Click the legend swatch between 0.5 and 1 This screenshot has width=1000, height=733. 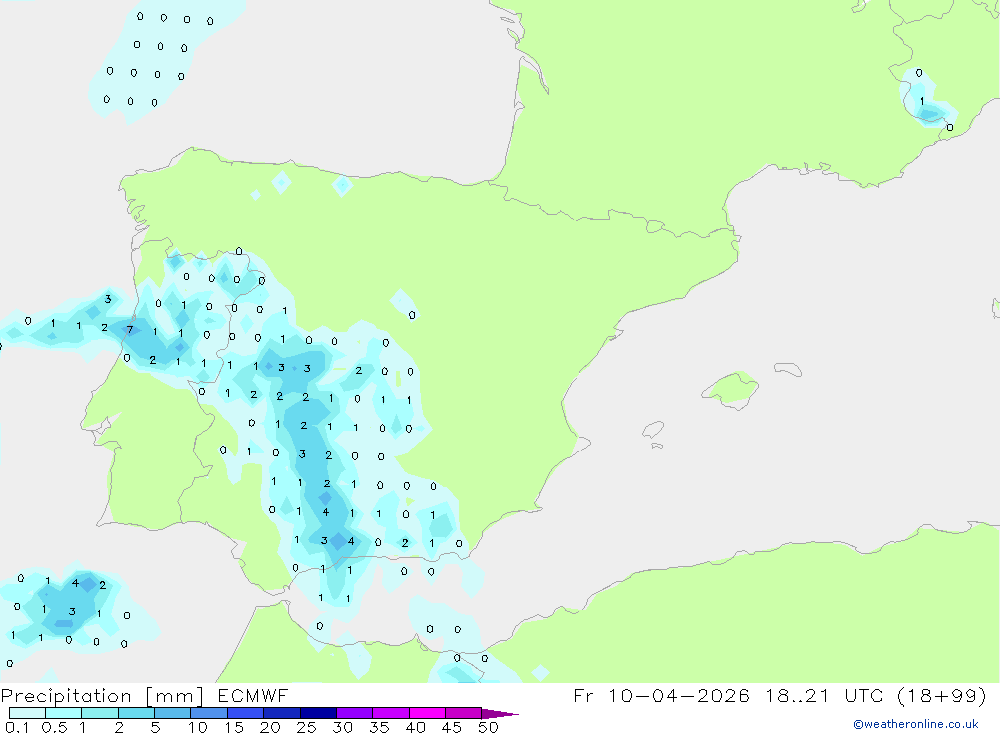pyautogui.click(x=64, y=713)
